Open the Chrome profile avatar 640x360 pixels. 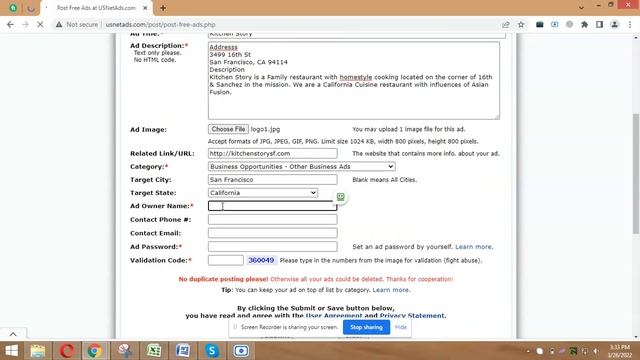pos(614,24)
